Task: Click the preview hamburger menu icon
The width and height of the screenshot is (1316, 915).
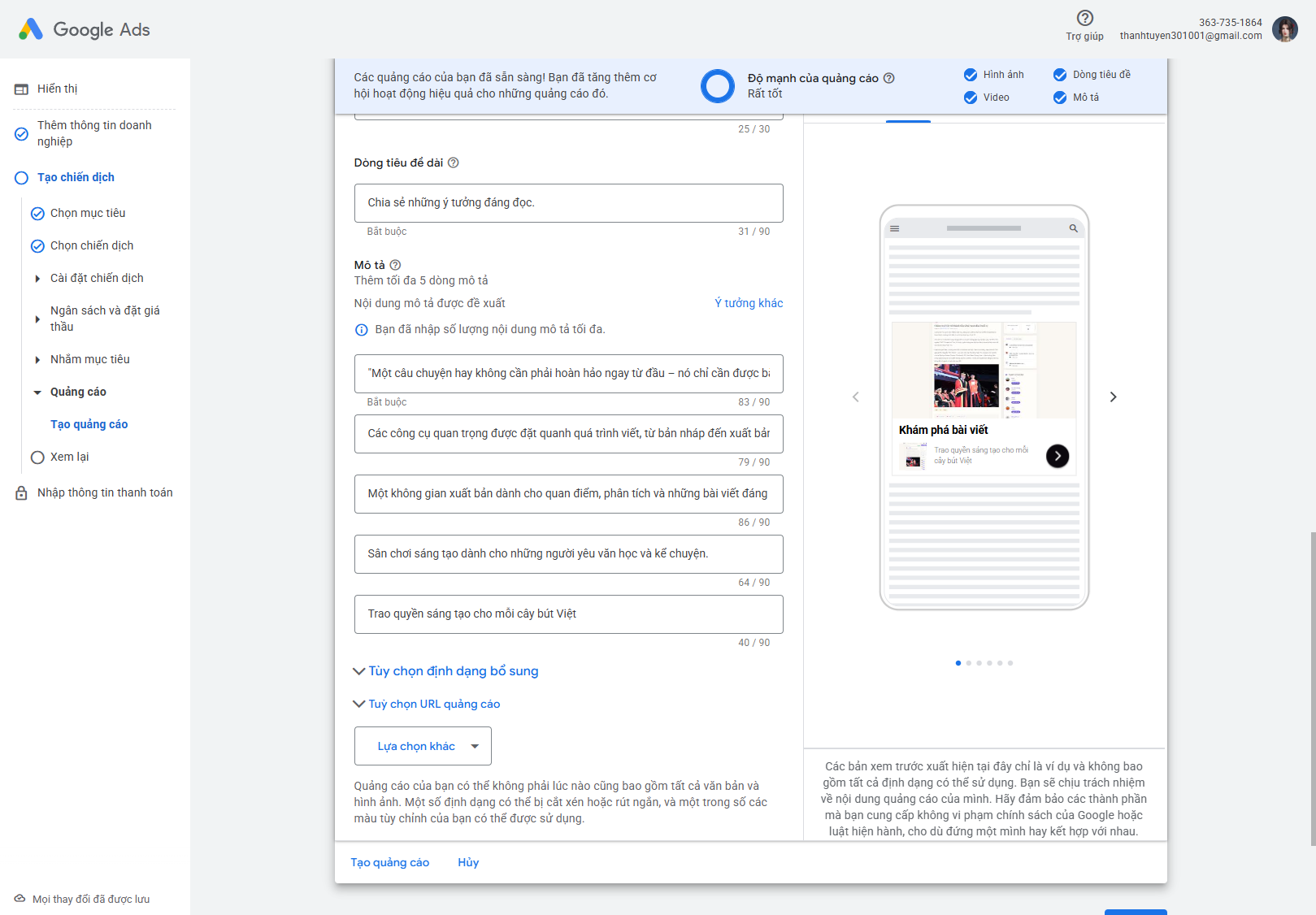Action: point(895,228)
